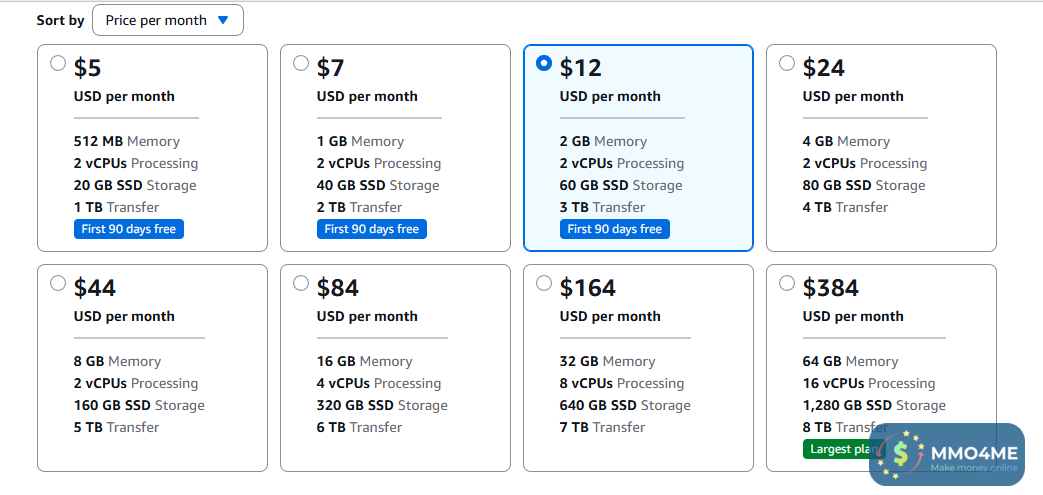Select the $384 largest plan radio button
Image resolution: width=1043 pixels, height=495 pixels.
click(787, 283)
